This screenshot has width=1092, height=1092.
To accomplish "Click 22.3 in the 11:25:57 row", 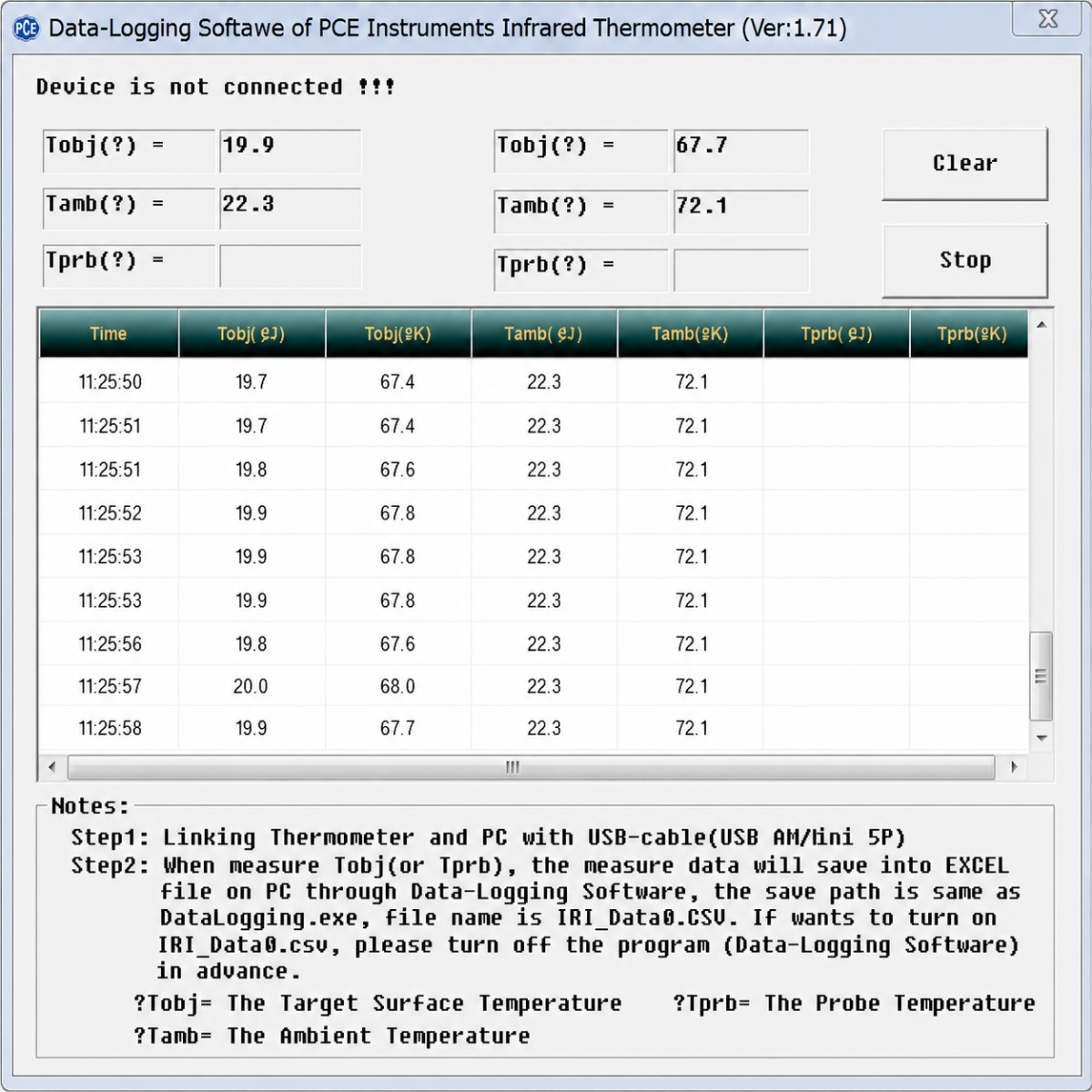I will coord(544,686).
